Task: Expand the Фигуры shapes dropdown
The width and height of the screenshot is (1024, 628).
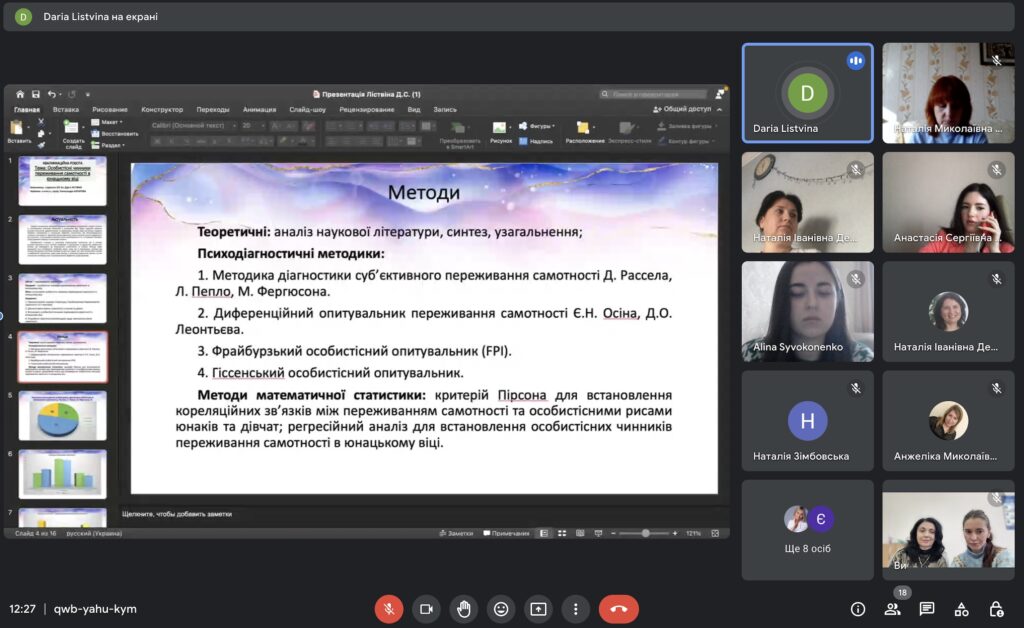Action: [x=542, y=127]
